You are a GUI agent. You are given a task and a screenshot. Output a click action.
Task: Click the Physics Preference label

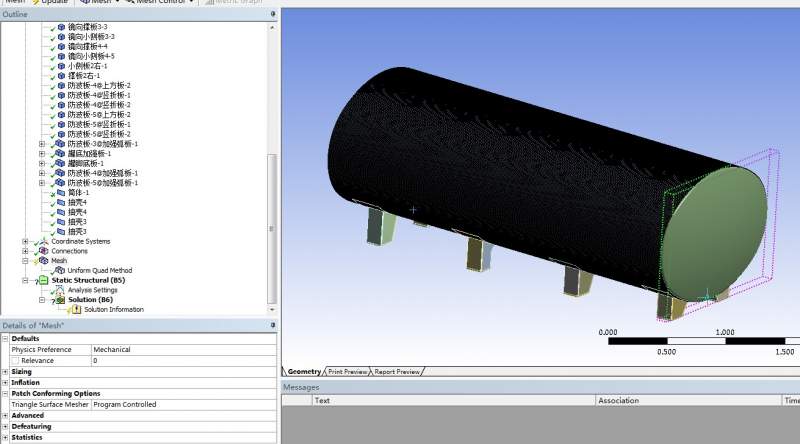[41, 350]
